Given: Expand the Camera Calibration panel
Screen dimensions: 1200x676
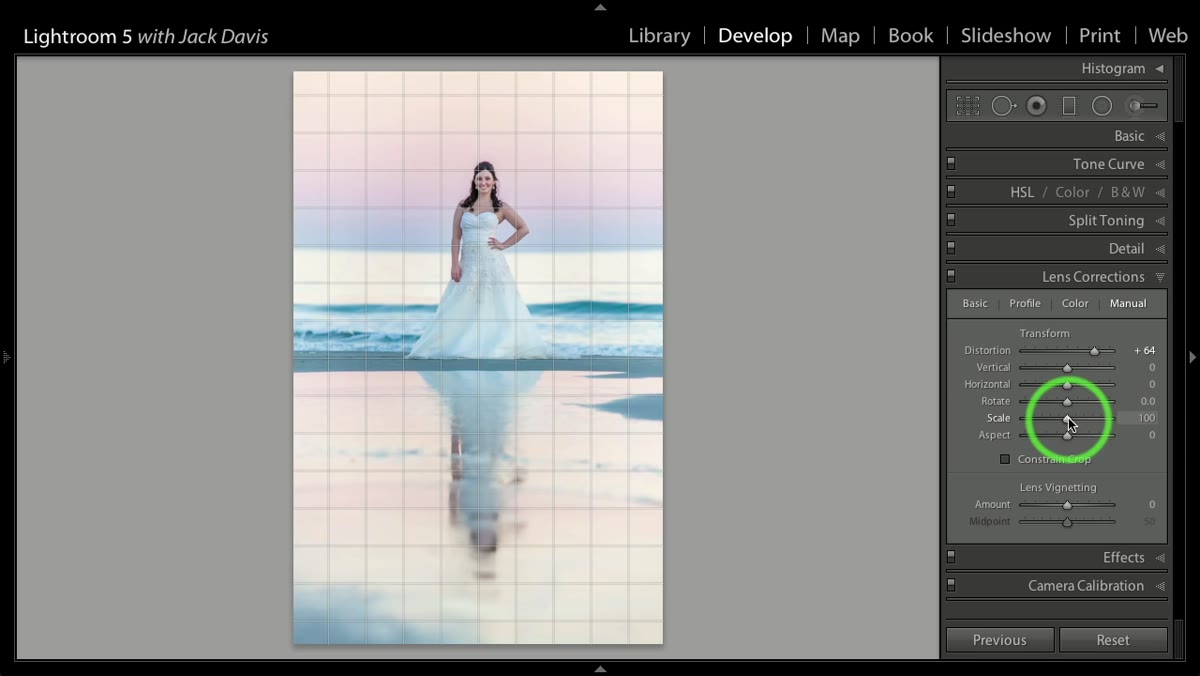Looking at the screenshot, I should (x=1160, y=586).
